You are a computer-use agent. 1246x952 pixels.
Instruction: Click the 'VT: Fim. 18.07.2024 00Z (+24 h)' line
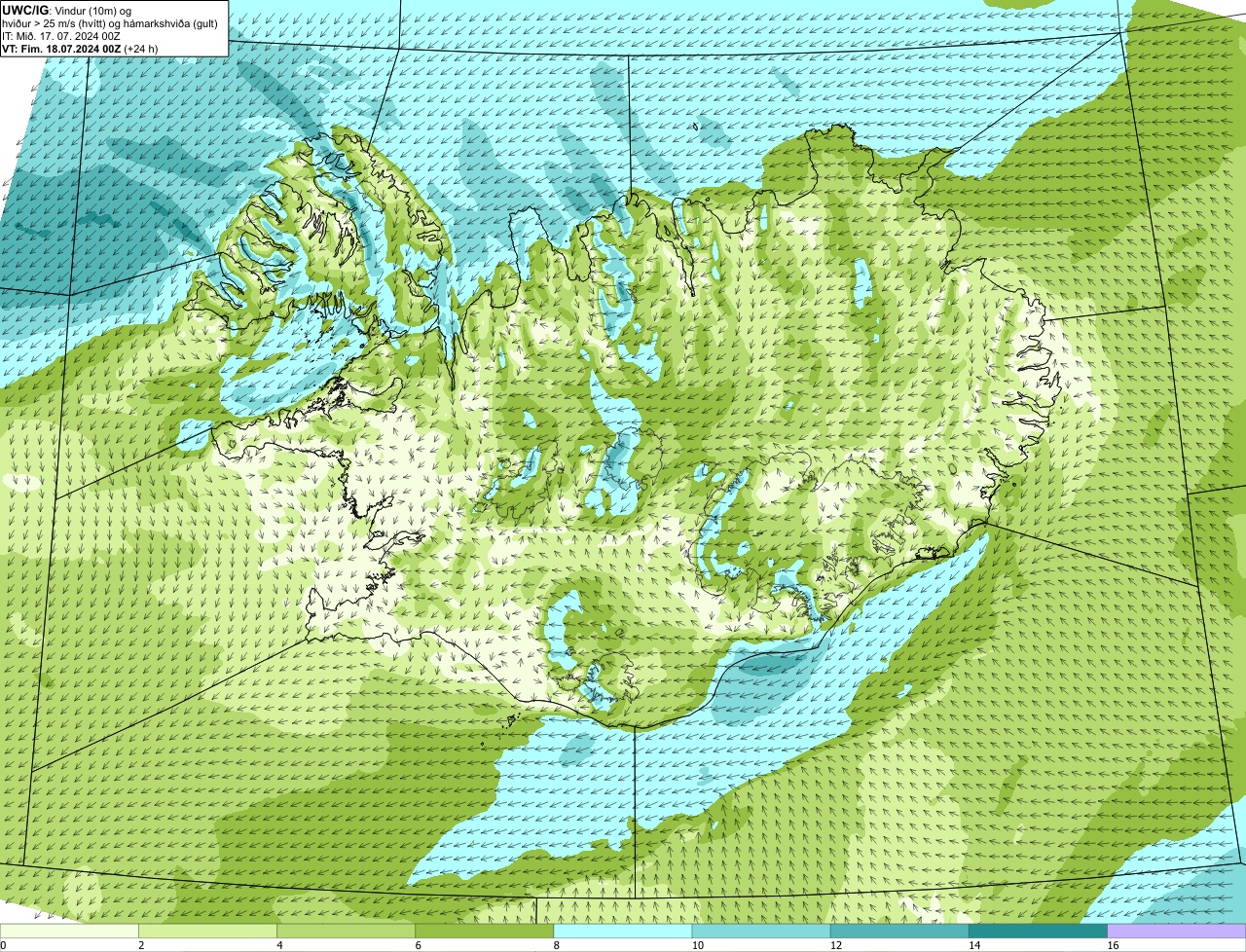[80, 49]
